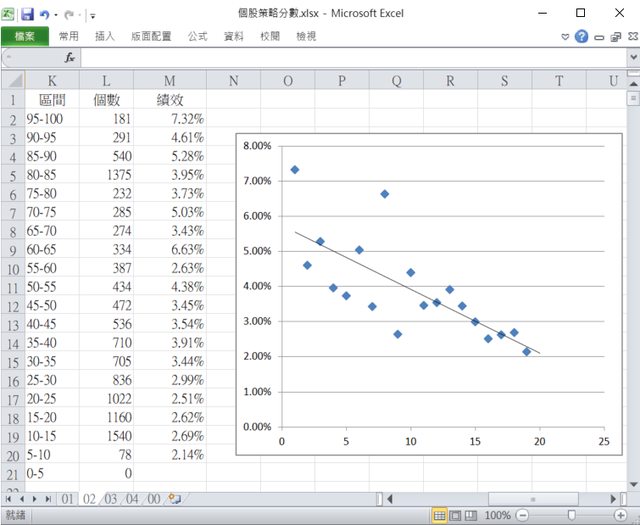
Task: Click the insert function fx icon
Action: (x=70, y=58)
